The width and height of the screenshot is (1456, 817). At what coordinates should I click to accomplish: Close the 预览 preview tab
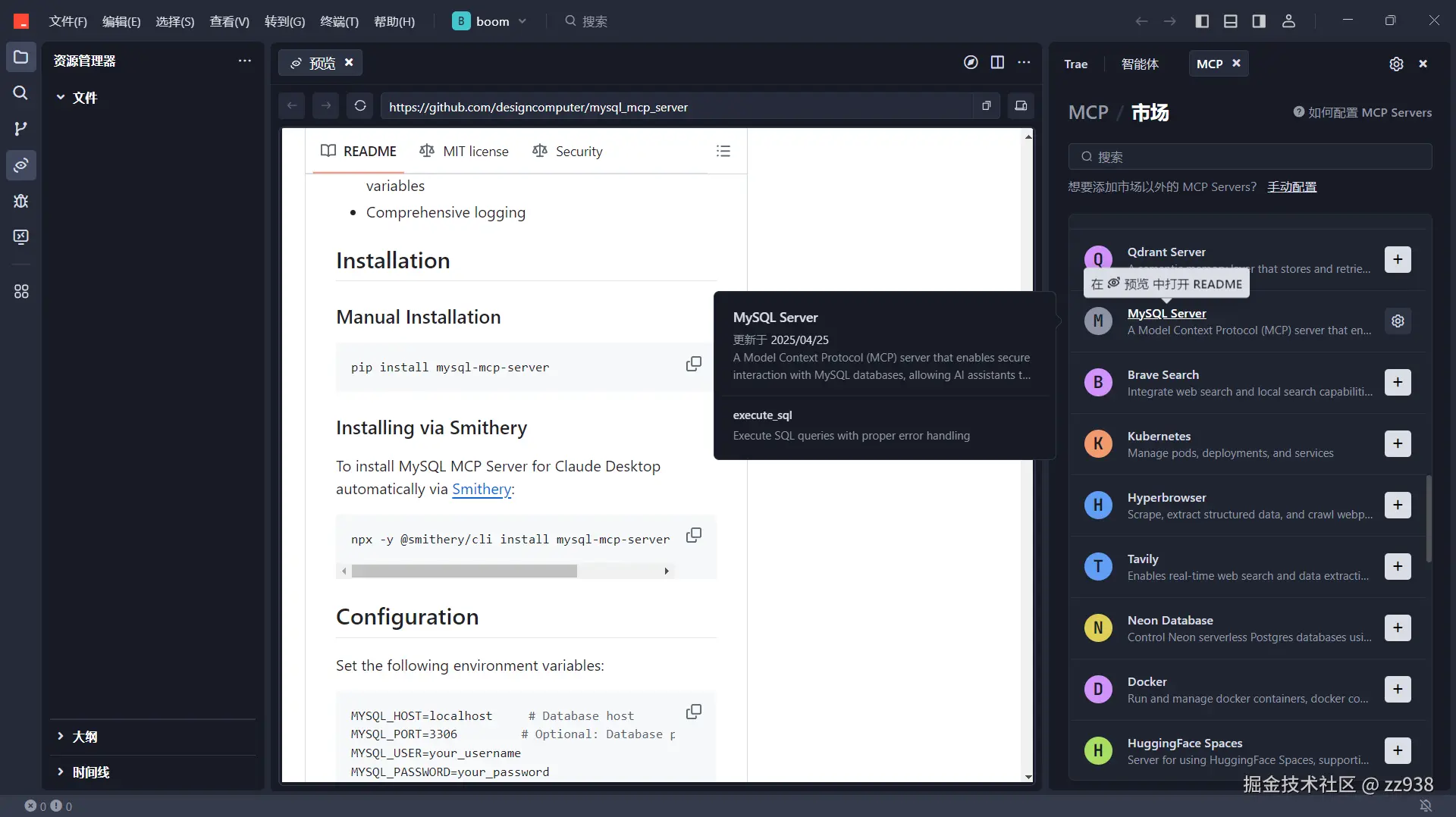click(349, 62)
